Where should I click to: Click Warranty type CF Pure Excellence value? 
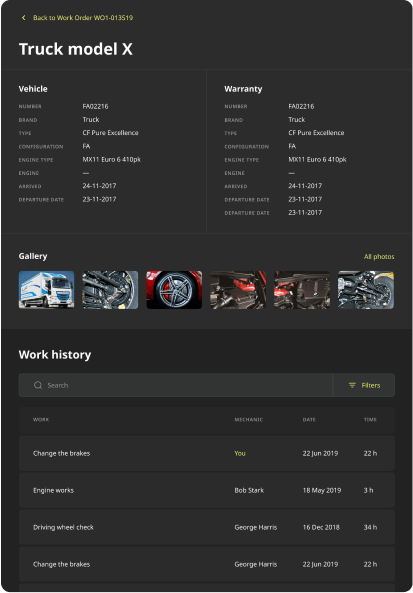coord(316,133)
